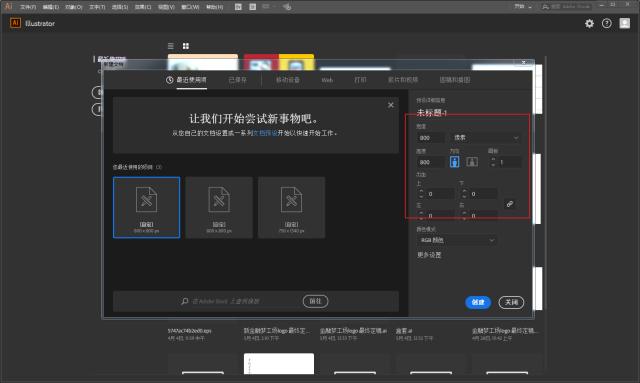Switch start screen to grid view

pos(186,46)
